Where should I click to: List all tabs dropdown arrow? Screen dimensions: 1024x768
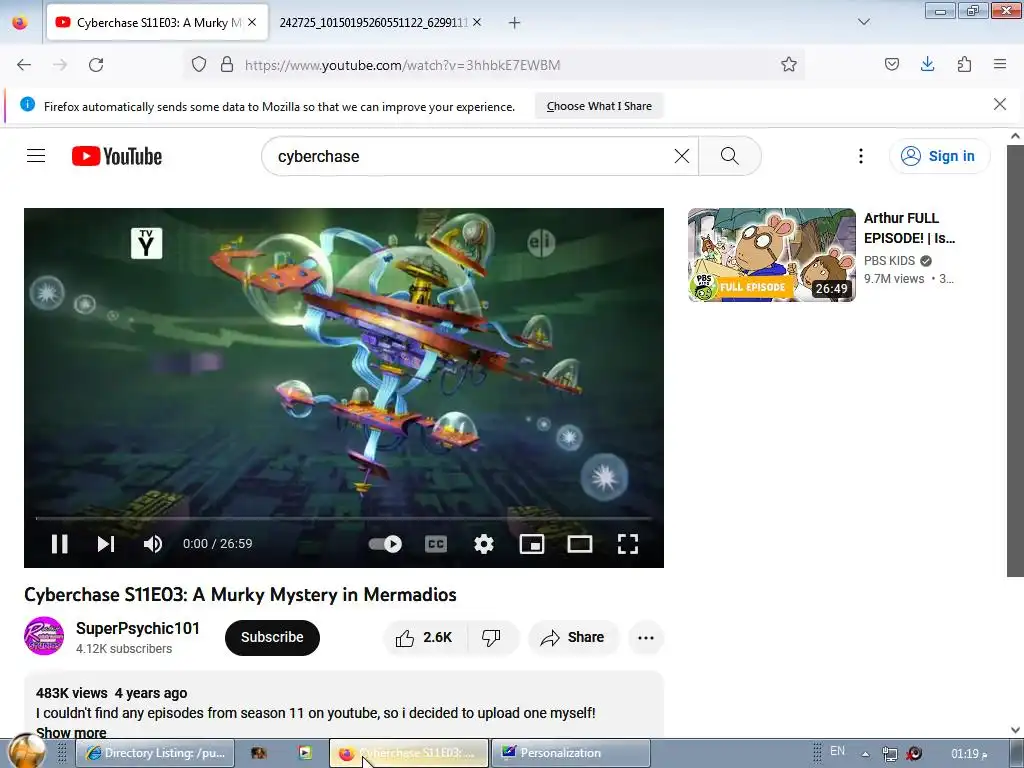coord(863,22)
